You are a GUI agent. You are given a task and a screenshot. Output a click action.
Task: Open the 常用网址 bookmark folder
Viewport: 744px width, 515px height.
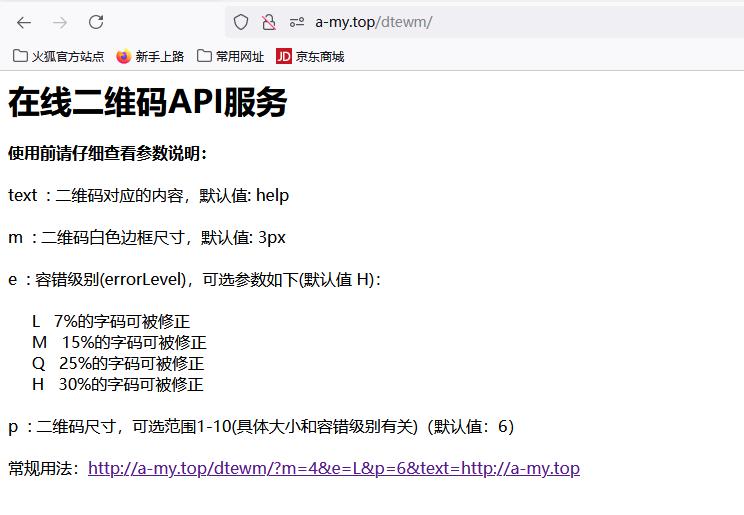[231, 56]
